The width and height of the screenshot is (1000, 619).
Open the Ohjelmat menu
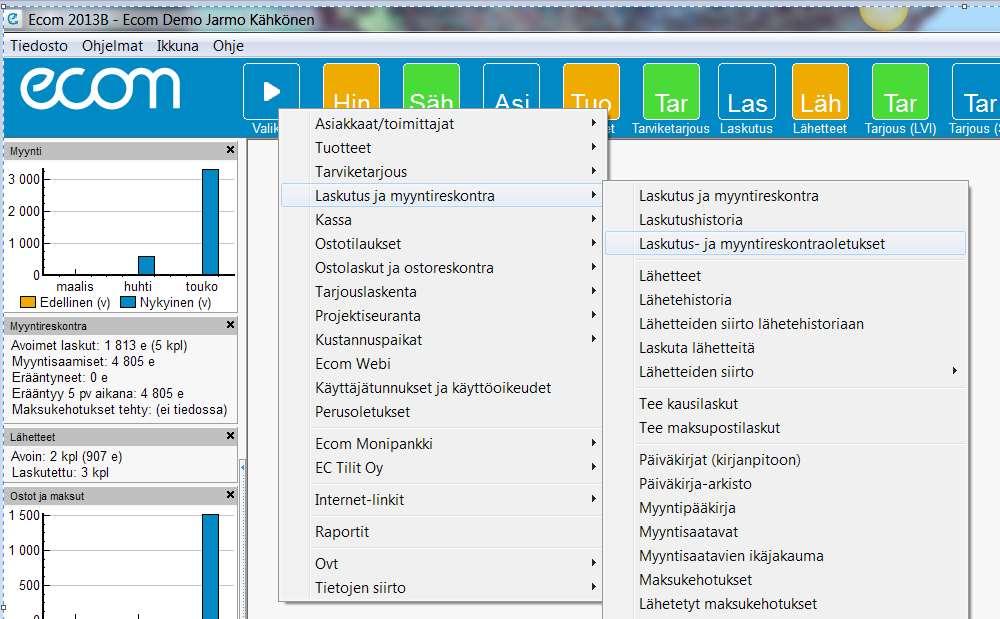(112, 46)
